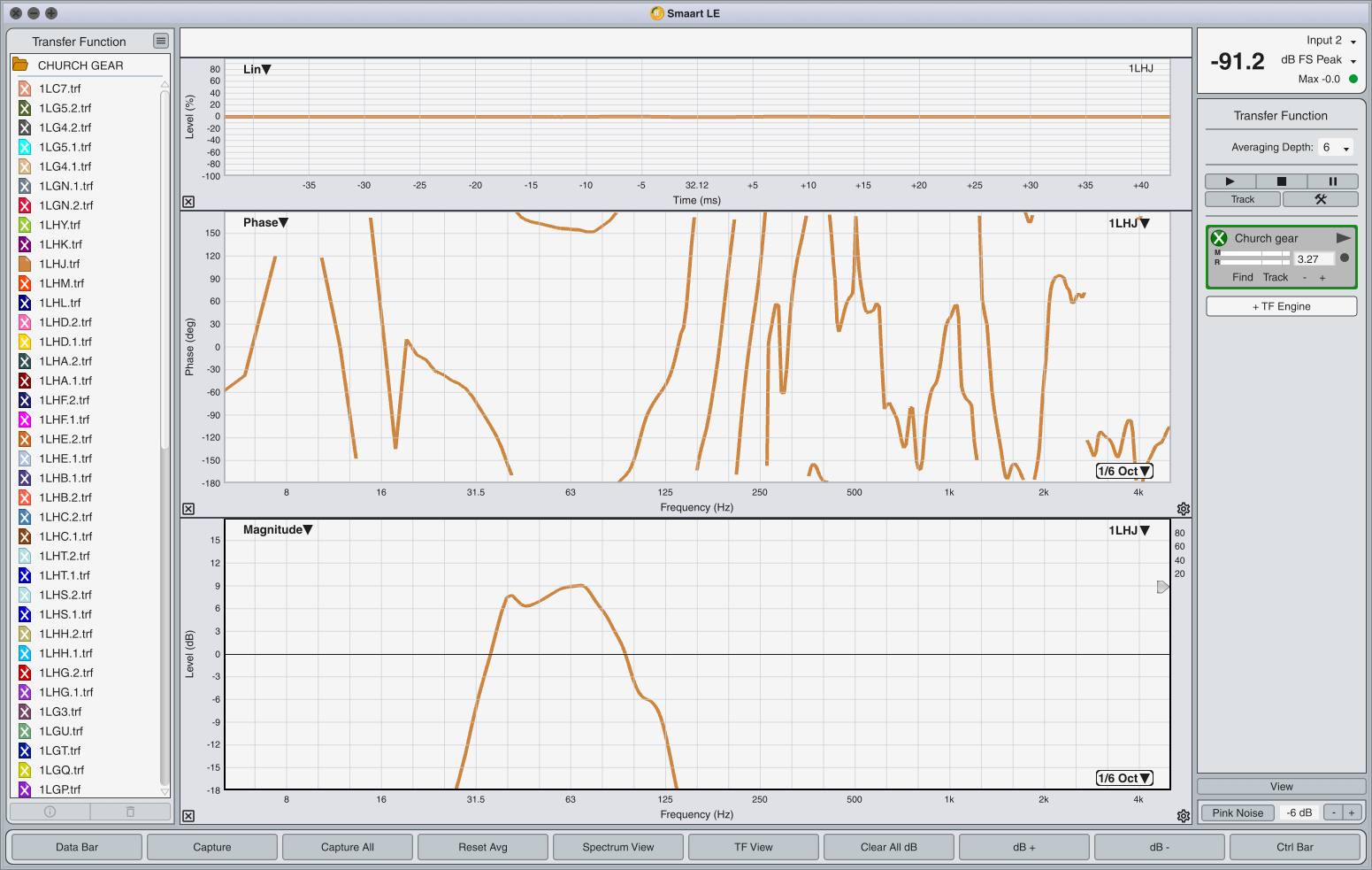Click the Church gear M level meter
1372x870 pixels.
(1255, 254)
